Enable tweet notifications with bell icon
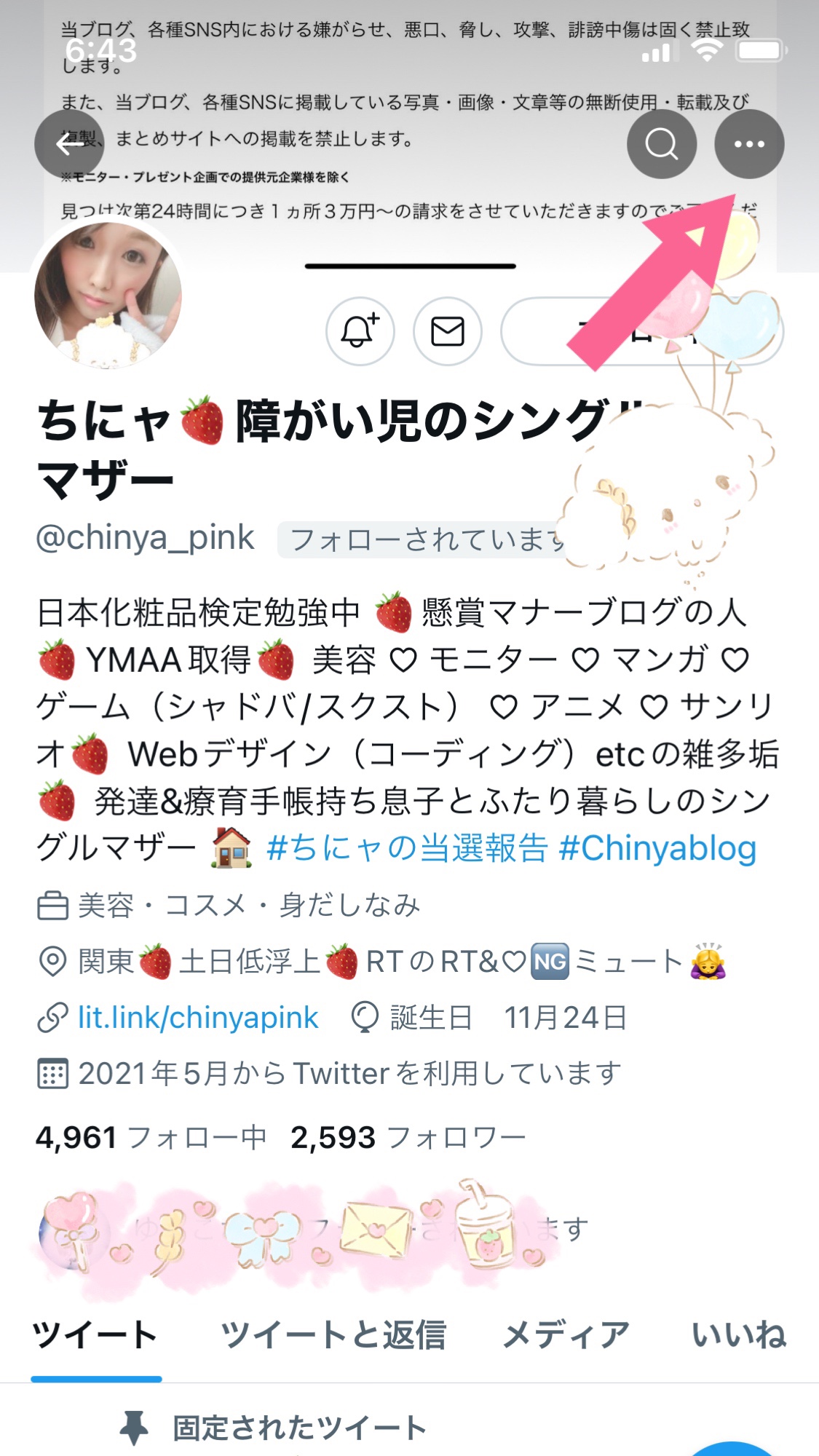Image resolution: width=819 pixels, height=1456 pixels. [360, 331]
